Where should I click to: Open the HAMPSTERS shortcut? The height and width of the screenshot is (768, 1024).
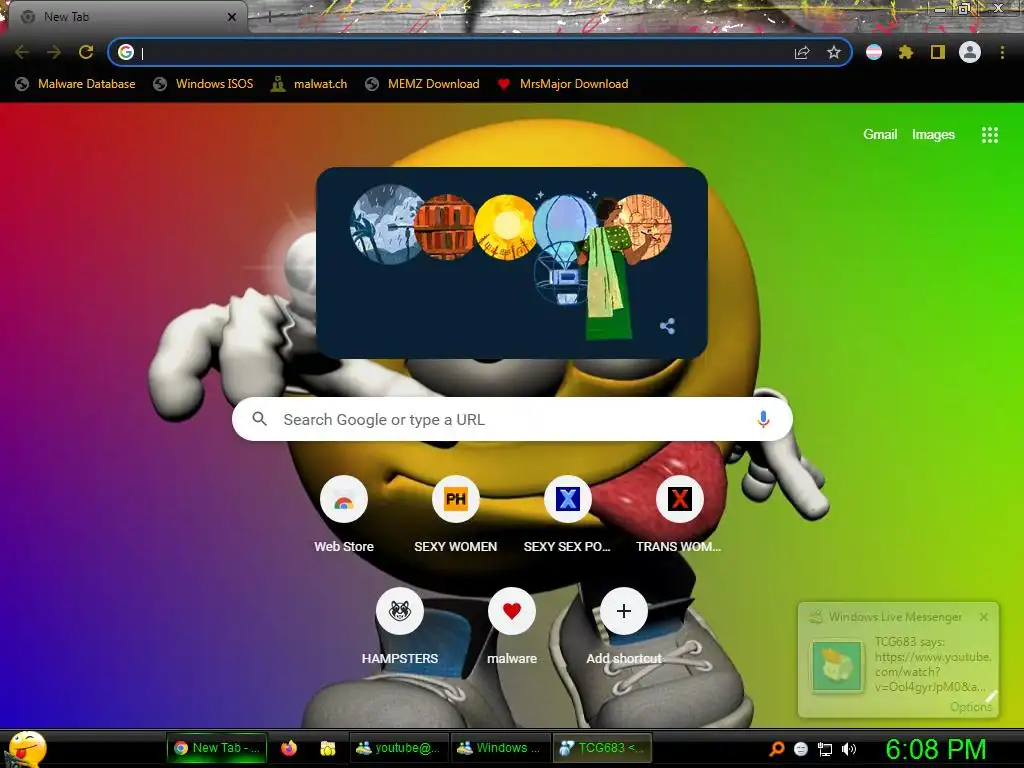pyautogui.click(x=400, y=628)
